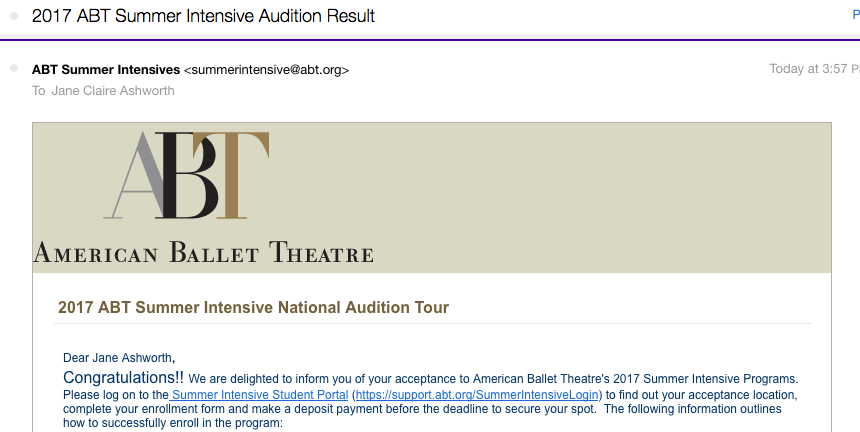The image size is (860, 432).
Task: Click the Dear Jane Ashworth greeting
Action: click(119, 358)
